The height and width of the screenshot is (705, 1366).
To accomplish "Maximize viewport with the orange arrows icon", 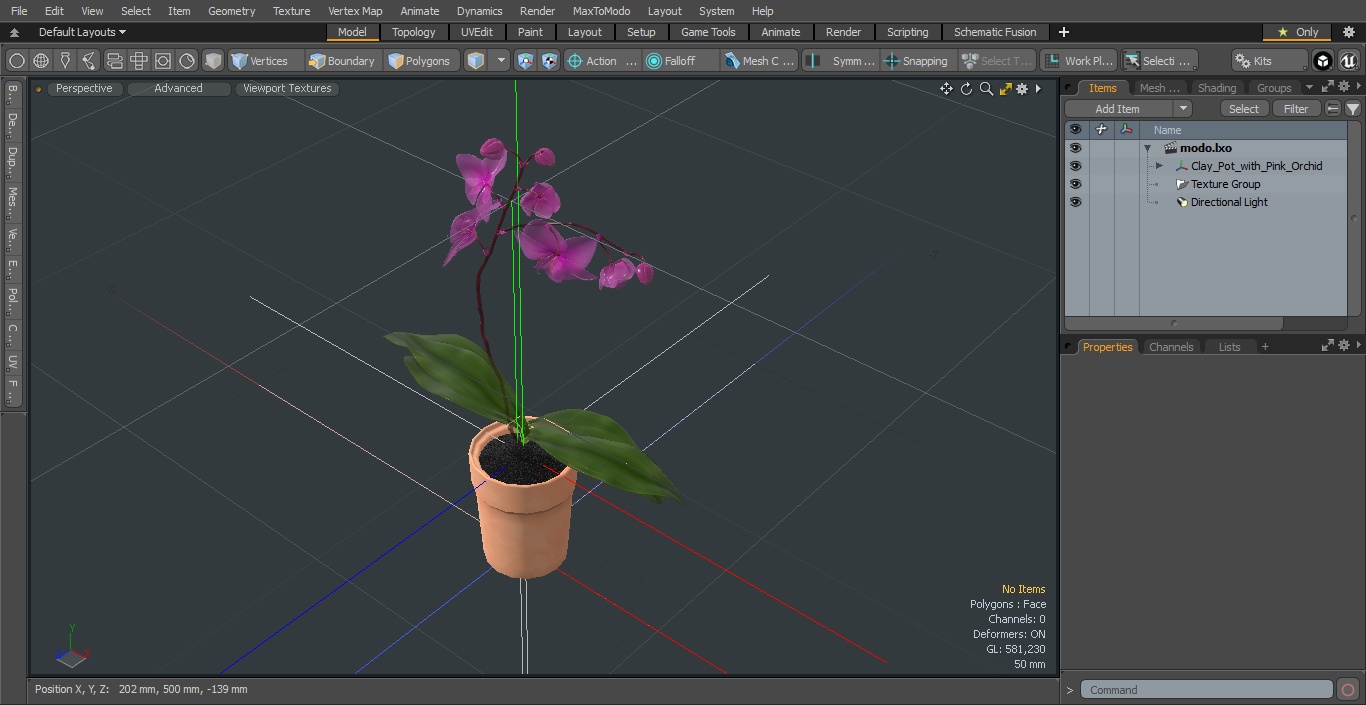I will click(x=1005, y=89).
